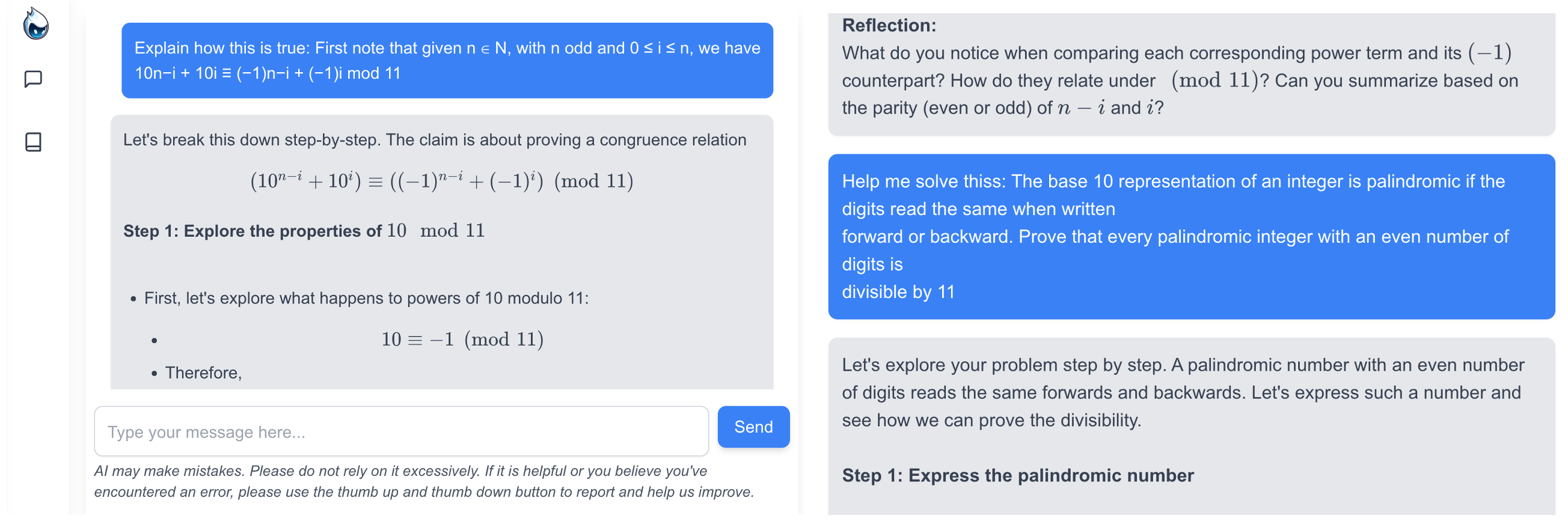Click the "First, let's explore what happens" bullet
1568x524 pixels.
(366, 298)
